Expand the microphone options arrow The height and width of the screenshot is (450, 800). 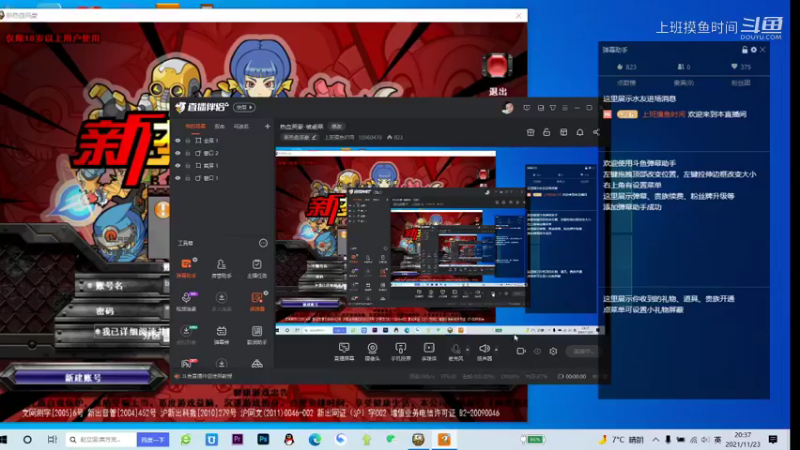[468, 349]
